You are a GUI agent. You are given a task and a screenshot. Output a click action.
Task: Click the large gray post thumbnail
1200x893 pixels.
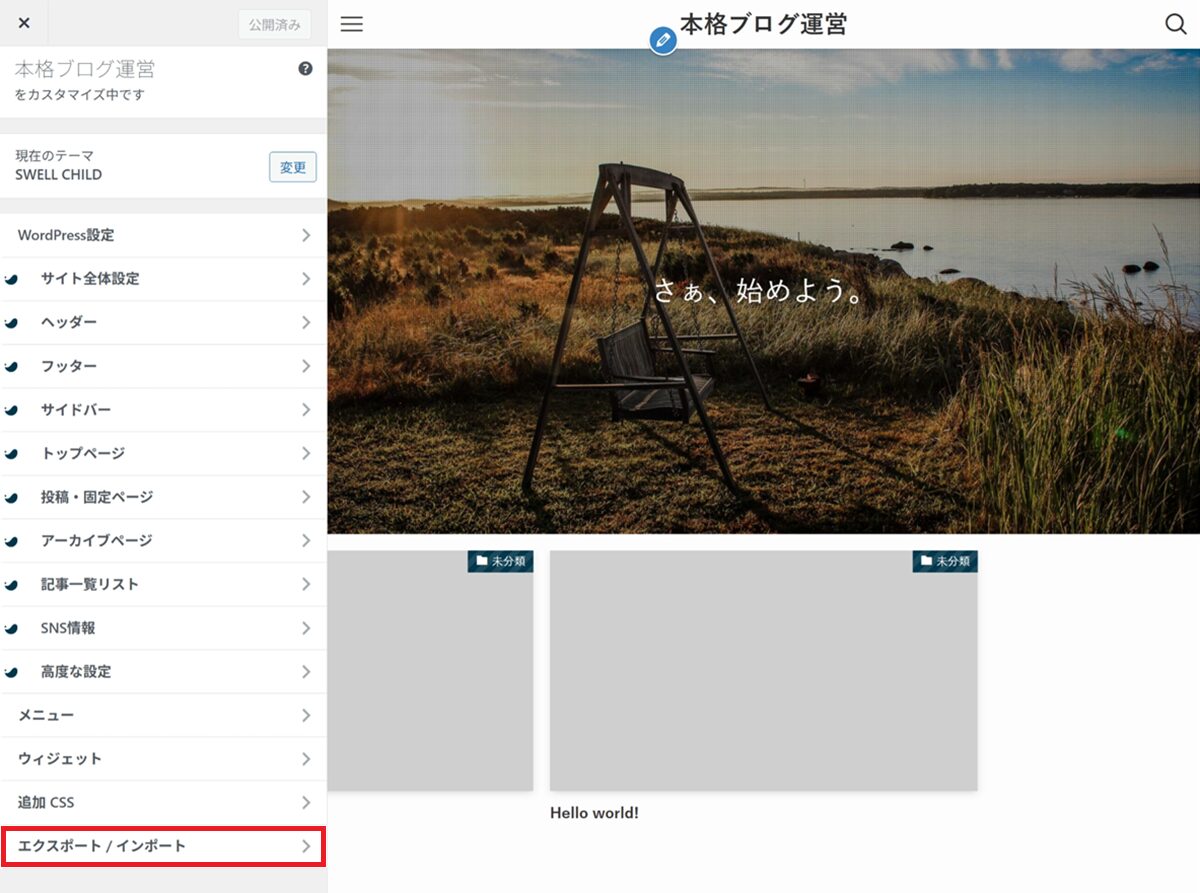coord(763,680)
